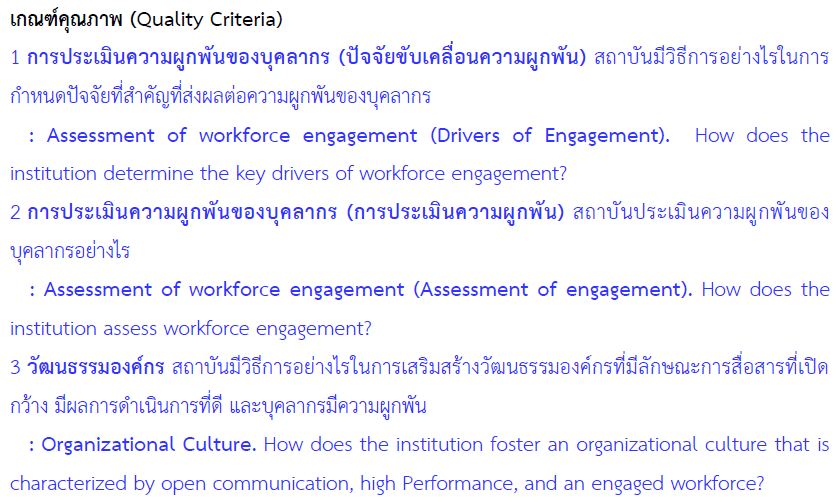840x504 pixels.
Task: Click the Thai line 'บุคลากรอย่างไร'
Action: 70,251
